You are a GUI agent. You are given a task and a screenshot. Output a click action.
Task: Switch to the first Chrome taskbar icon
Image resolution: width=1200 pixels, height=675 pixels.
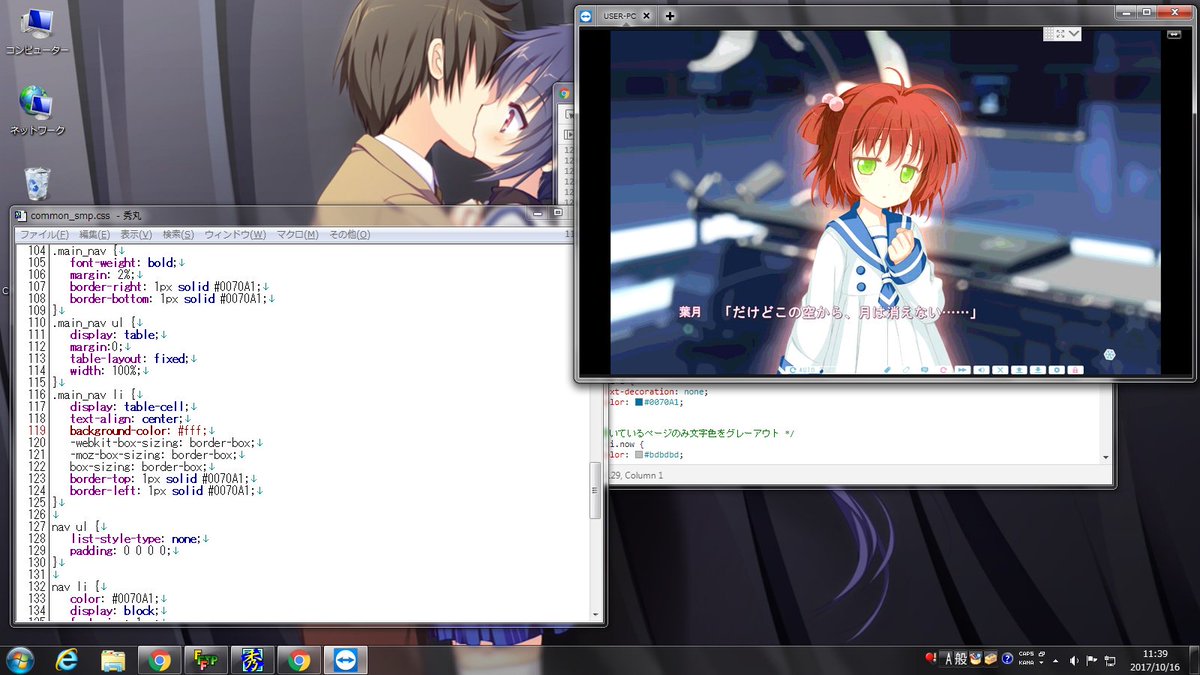tap(160, 660)
